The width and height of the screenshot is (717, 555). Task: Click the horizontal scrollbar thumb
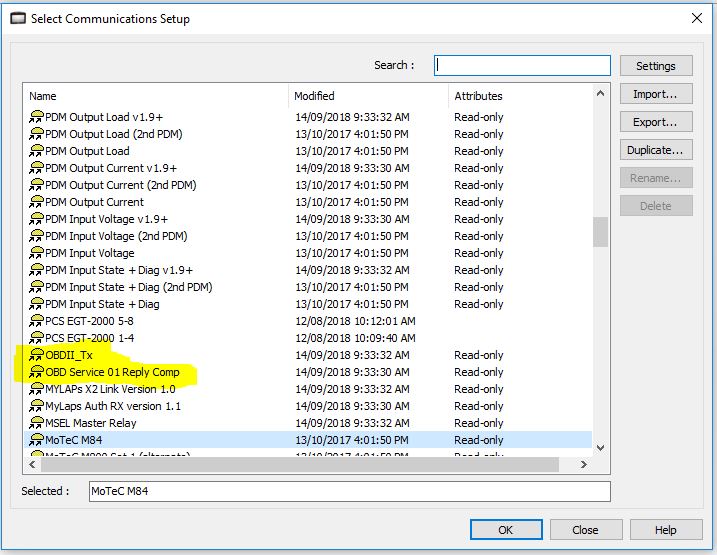pyautogui.click(x=300, y=464)
